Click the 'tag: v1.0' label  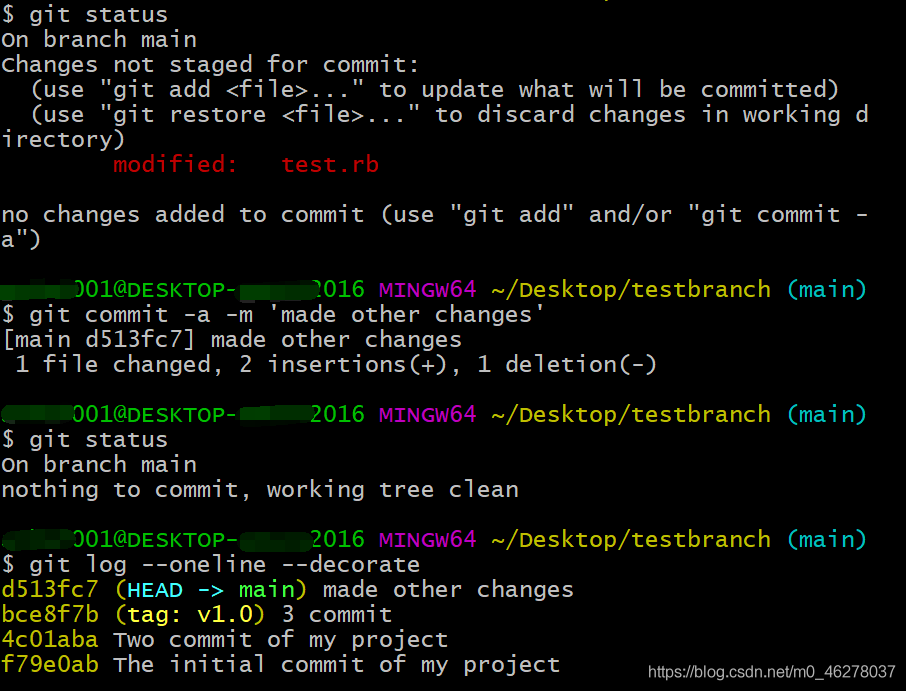[190, 615]
